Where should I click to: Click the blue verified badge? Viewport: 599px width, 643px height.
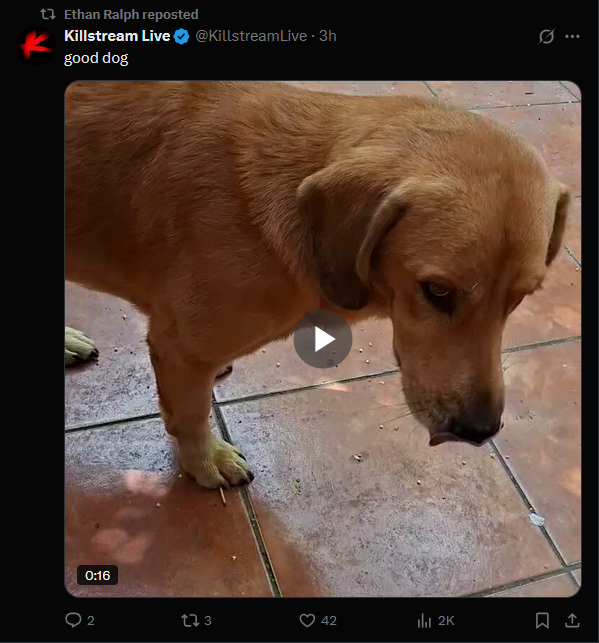coord(181,36)
